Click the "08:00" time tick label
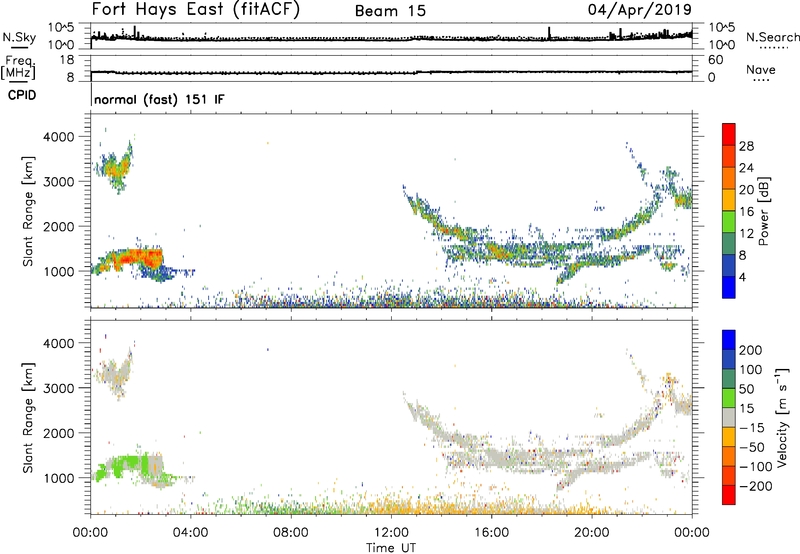Viewport: 800px width, 554px height. tap(291, 533)
